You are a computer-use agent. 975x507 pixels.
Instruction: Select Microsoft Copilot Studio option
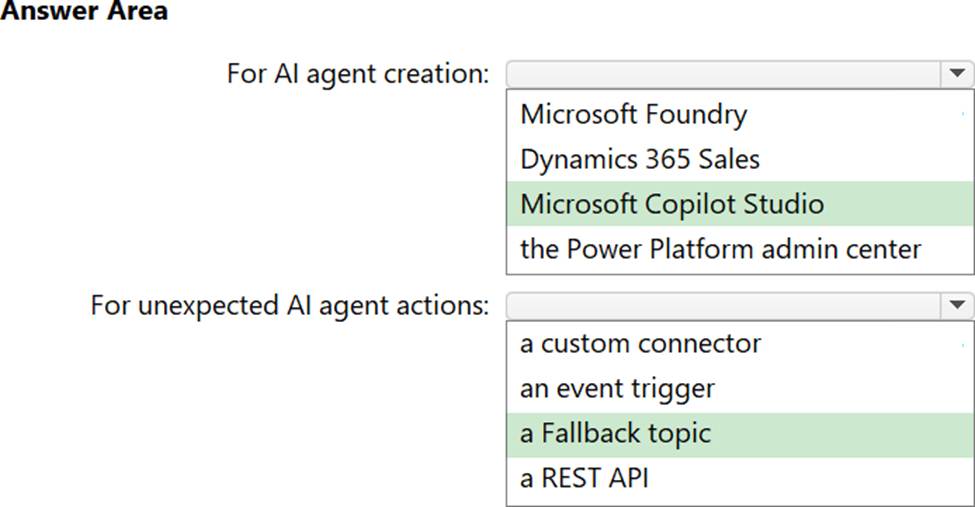click(x=672, y=204)
